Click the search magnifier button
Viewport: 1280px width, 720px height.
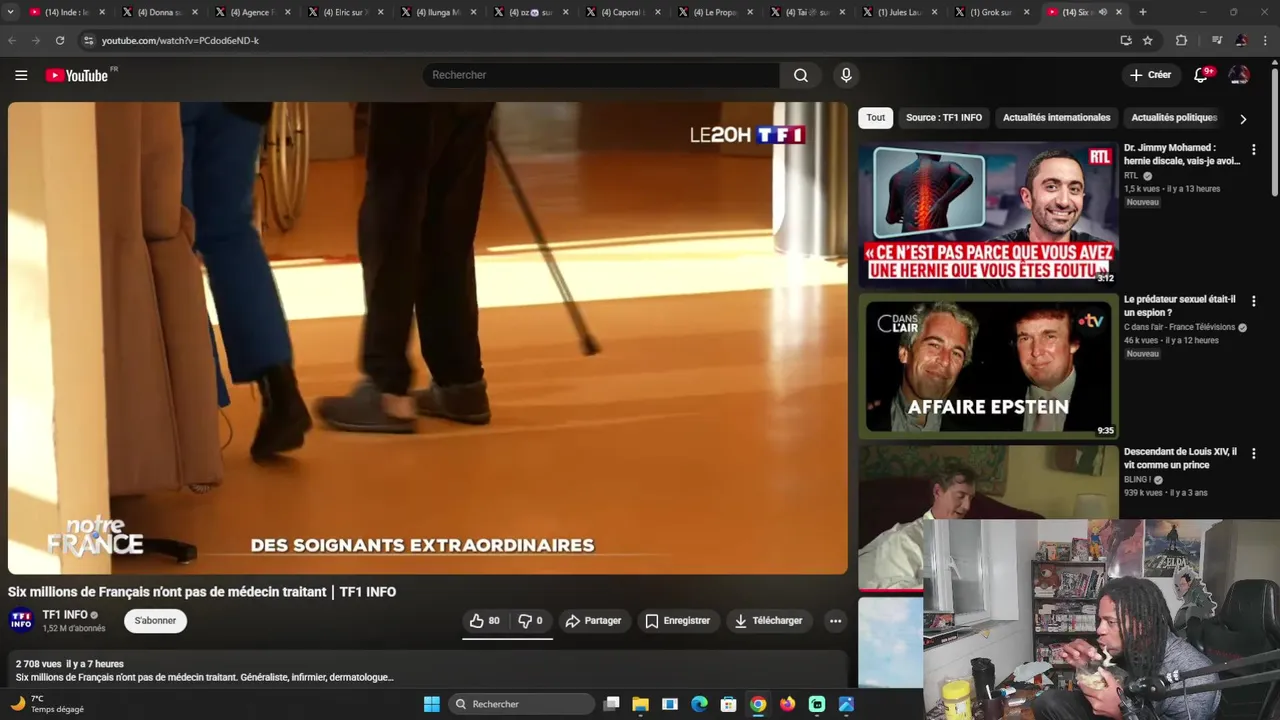point(801,75)
